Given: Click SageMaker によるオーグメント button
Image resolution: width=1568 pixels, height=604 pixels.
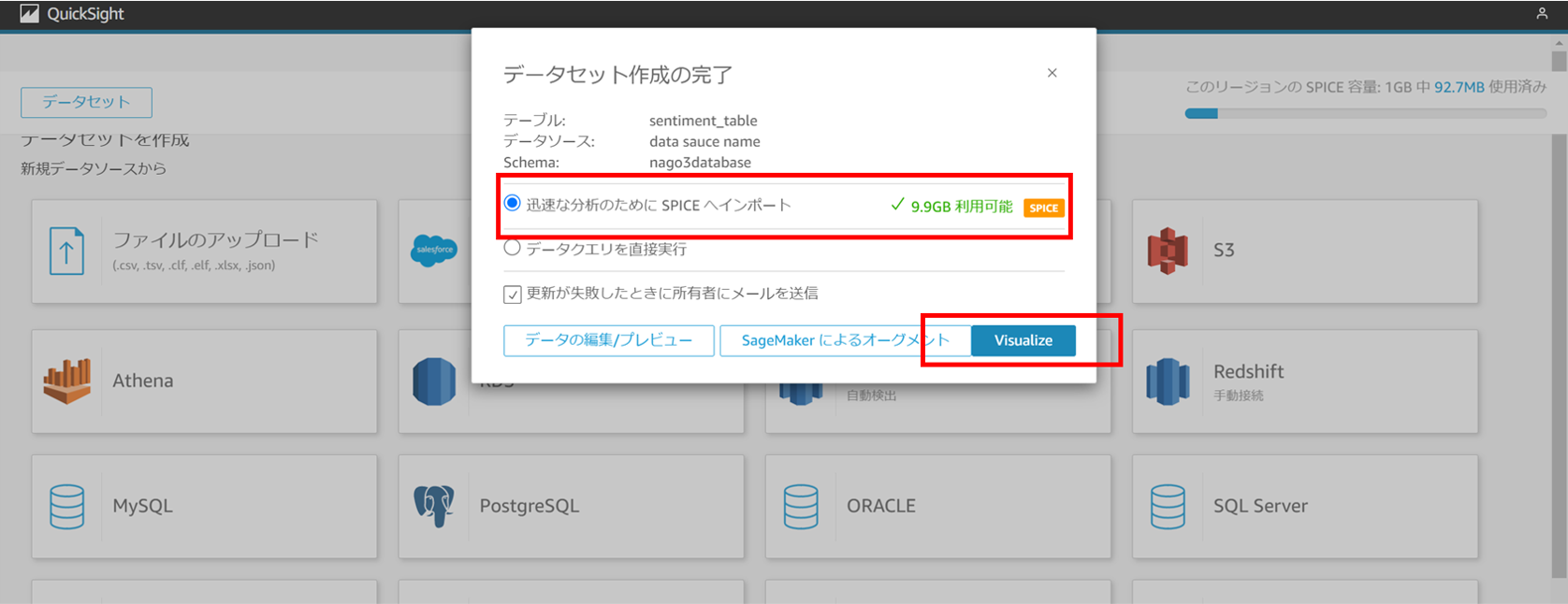Looking at the screenshot, I should tap(845, 340).
